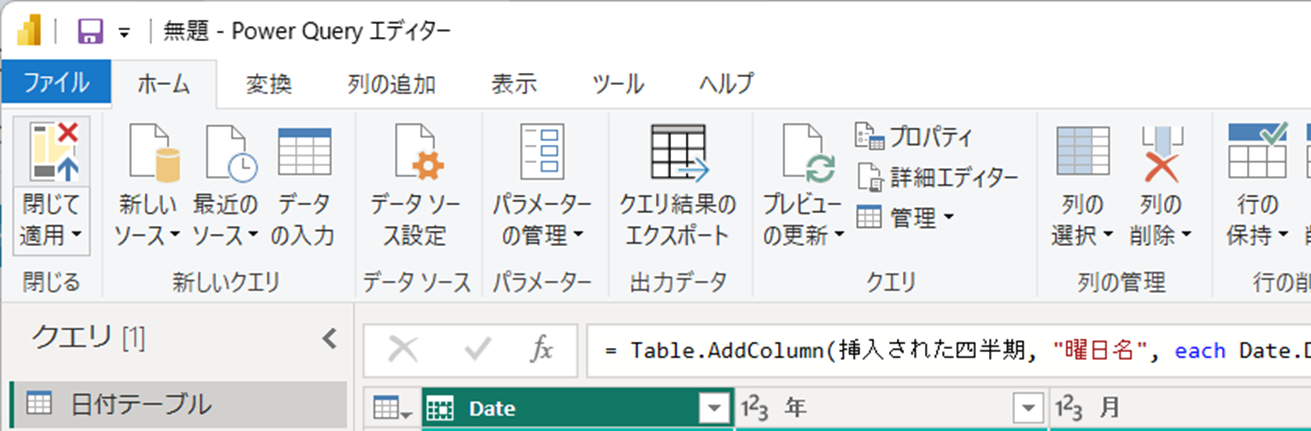1311x431 pixels.
Task: Open the 年 column filter dropdown
Action: 1027,408
